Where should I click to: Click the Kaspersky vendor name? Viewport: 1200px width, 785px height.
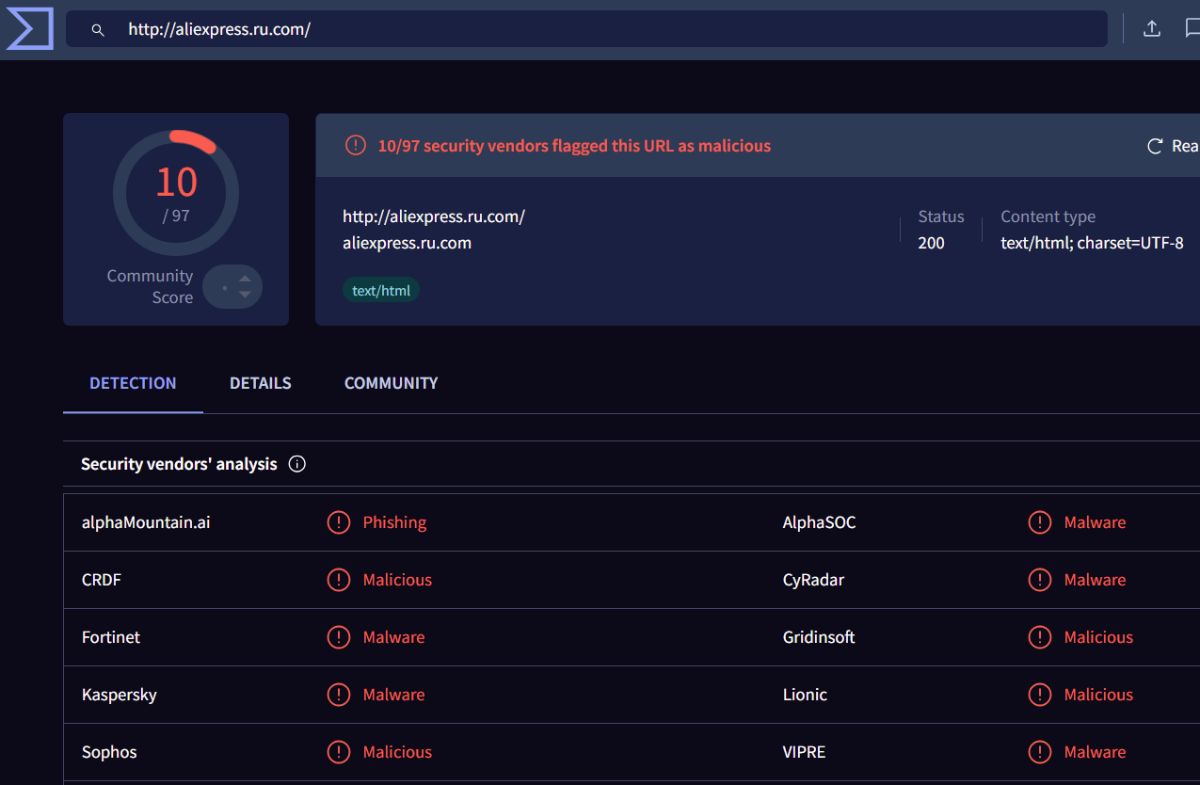click(x=119, y=694)
